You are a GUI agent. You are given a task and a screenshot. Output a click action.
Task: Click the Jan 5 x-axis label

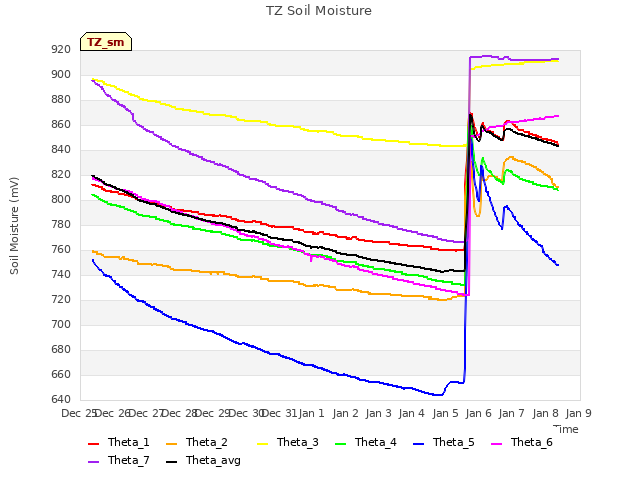[445, 413]
